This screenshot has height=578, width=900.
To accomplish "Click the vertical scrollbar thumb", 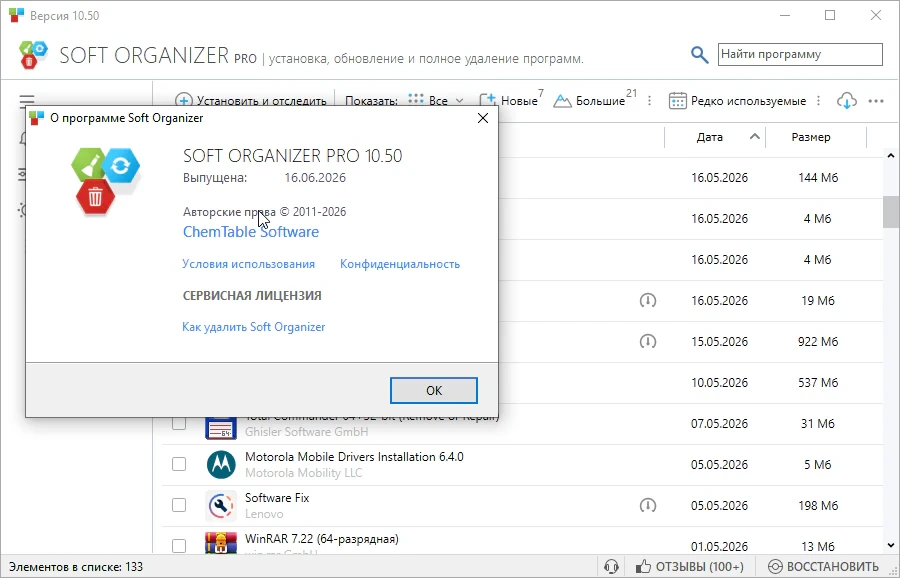I will (x=891, y=212).
